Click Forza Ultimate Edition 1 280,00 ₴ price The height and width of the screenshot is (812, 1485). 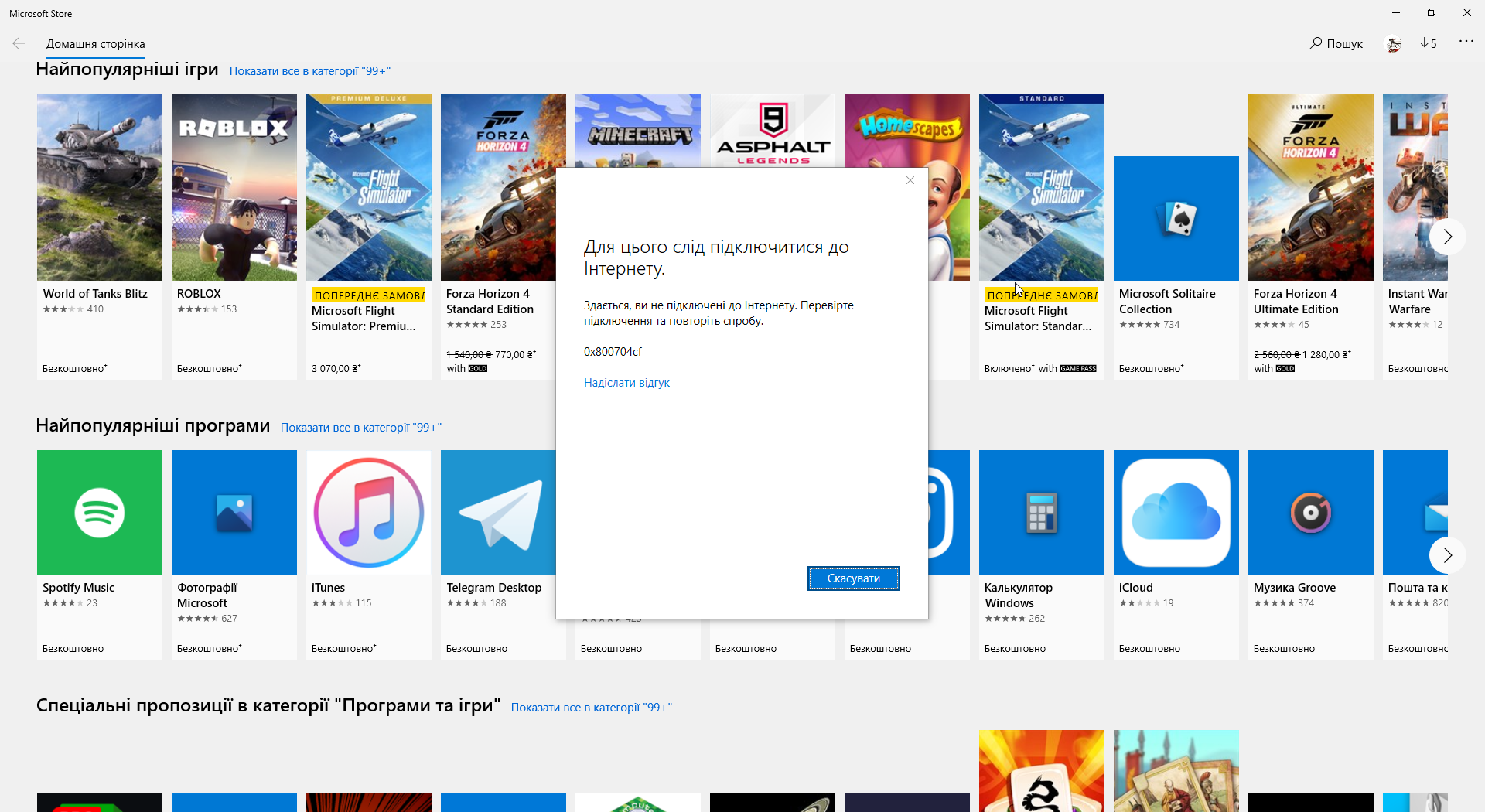point(1326,355)
